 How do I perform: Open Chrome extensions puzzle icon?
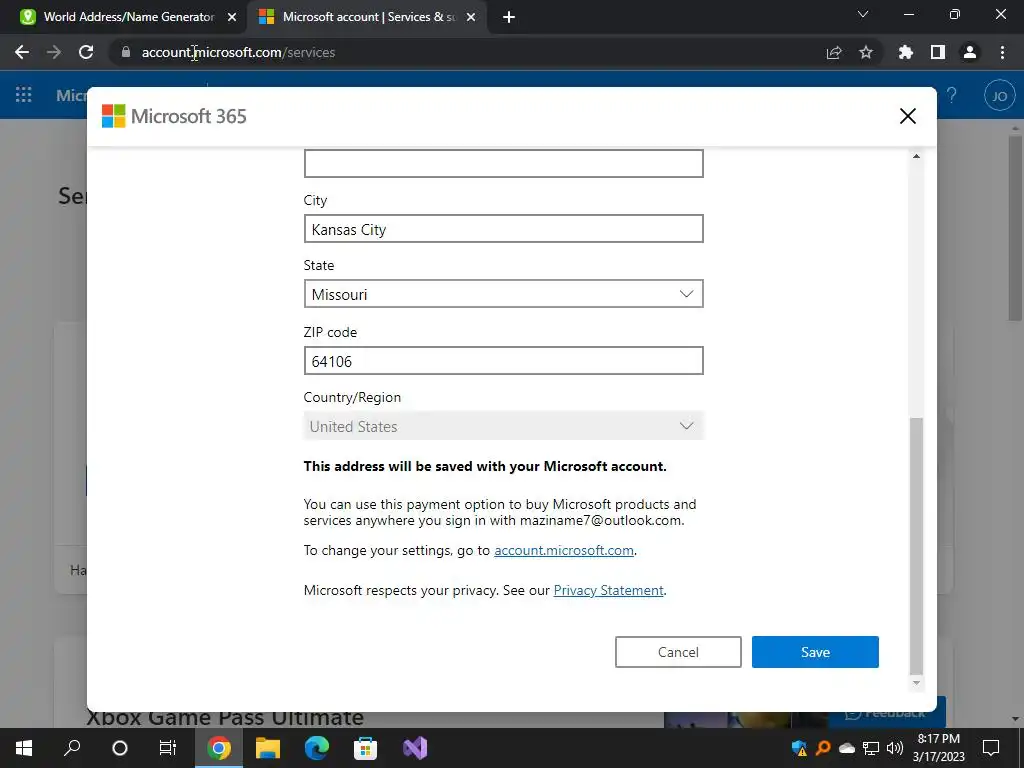coord(905,52)
